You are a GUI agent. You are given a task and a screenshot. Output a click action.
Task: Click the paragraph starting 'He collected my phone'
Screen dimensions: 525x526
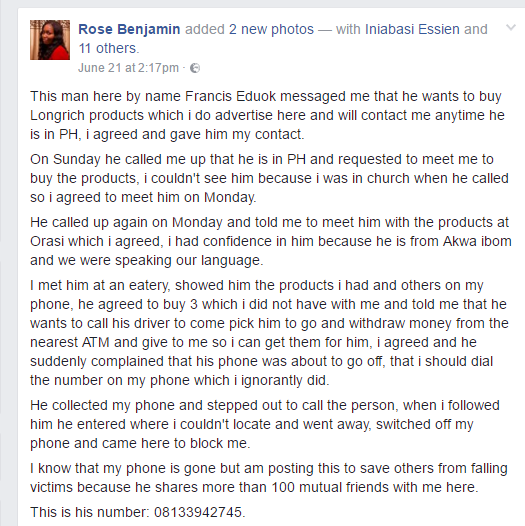265,424
